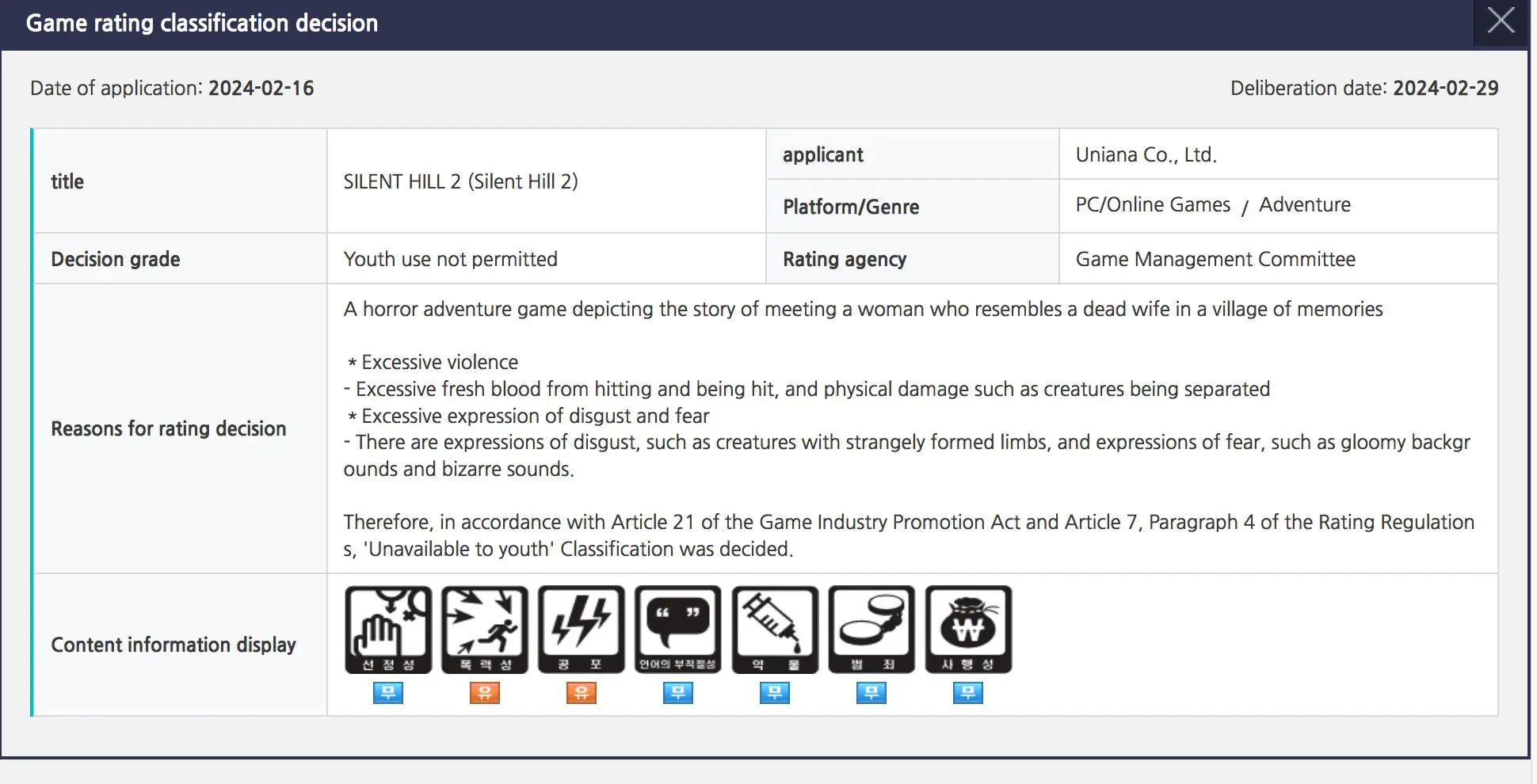The image size is (1537, 784).
Task: Click the gambling (money bag) content icon
Action: pos(968,630)
